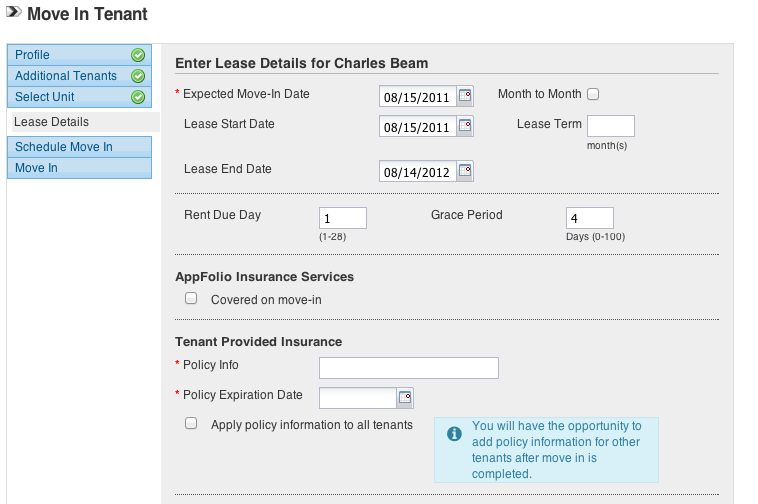This screenshot has height=504, width=758.
Task: Open calendar picker for Lease End Date
Action: pos(465,171)
